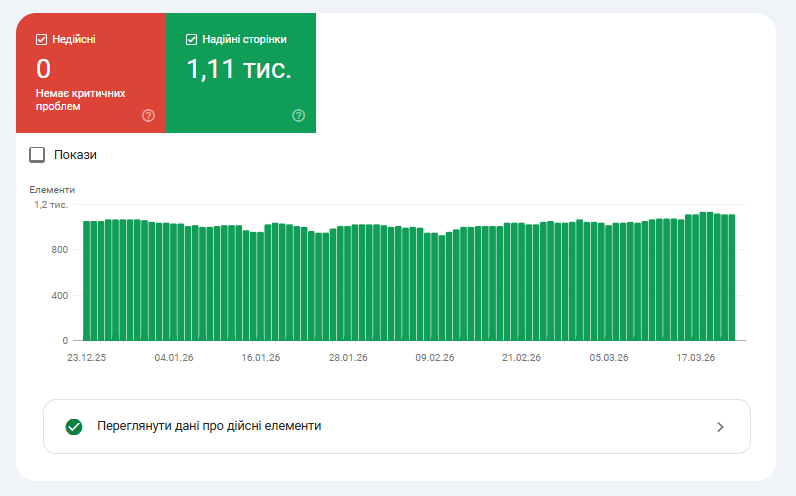Click the 23.12.25 date label
Image resolution: width=796 pixels, height=496 pixels.
tap(86, 358)
